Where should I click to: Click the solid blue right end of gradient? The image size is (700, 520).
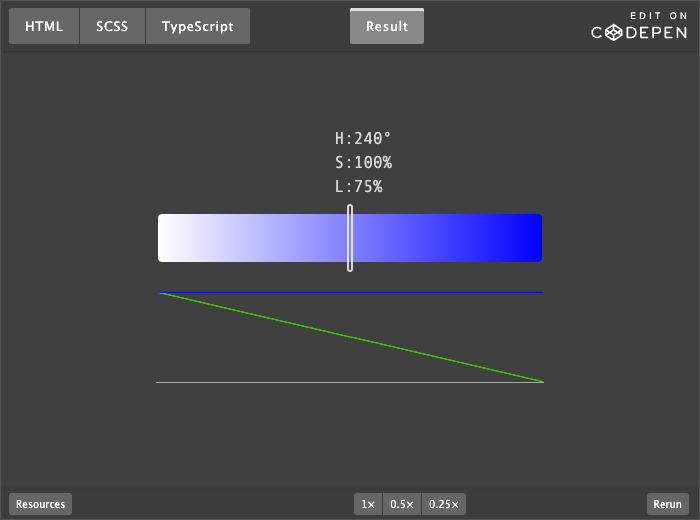pyautogui.click(x=528, y=238)
